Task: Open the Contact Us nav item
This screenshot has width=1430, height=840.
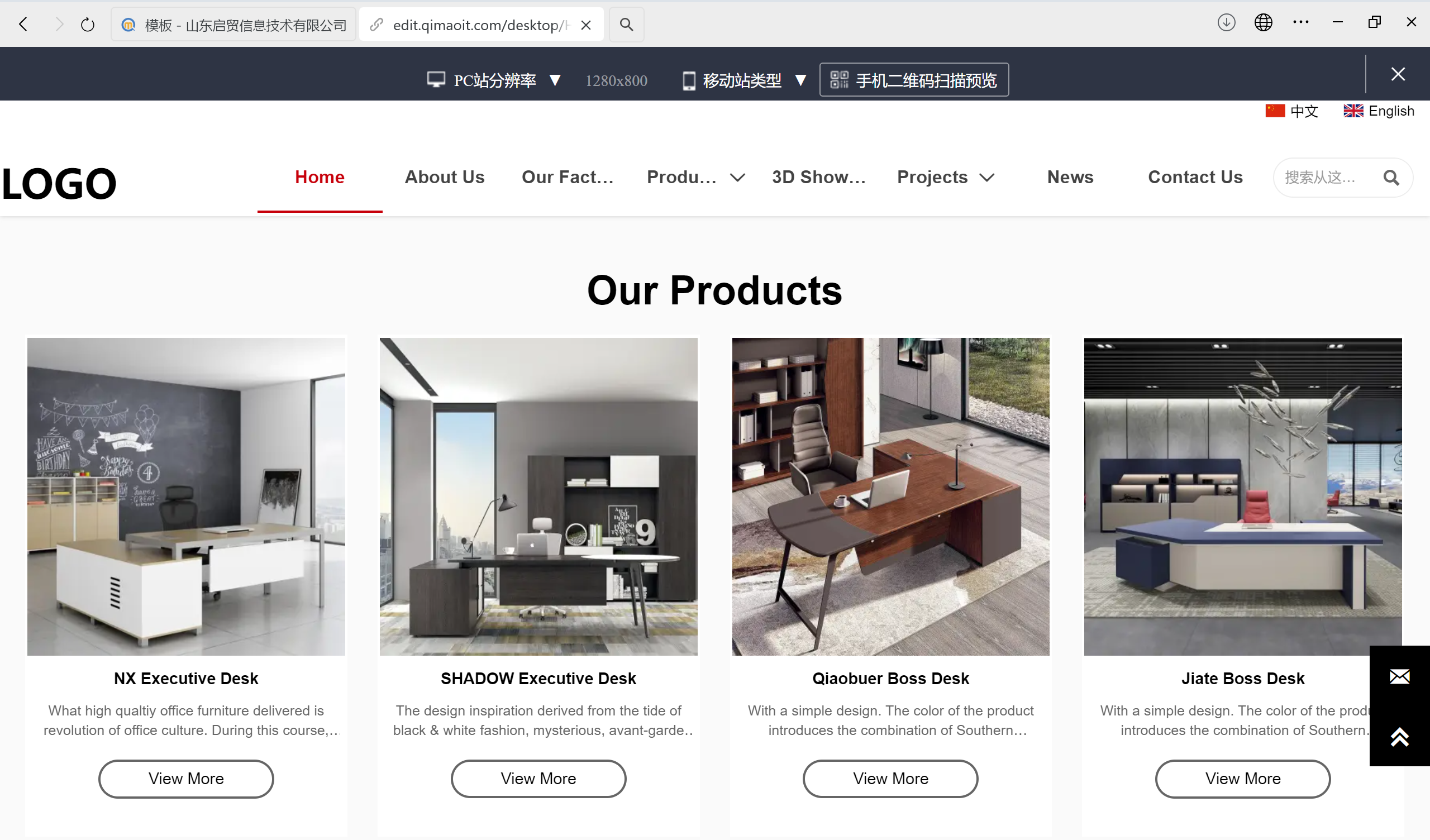Action: 1195,177
